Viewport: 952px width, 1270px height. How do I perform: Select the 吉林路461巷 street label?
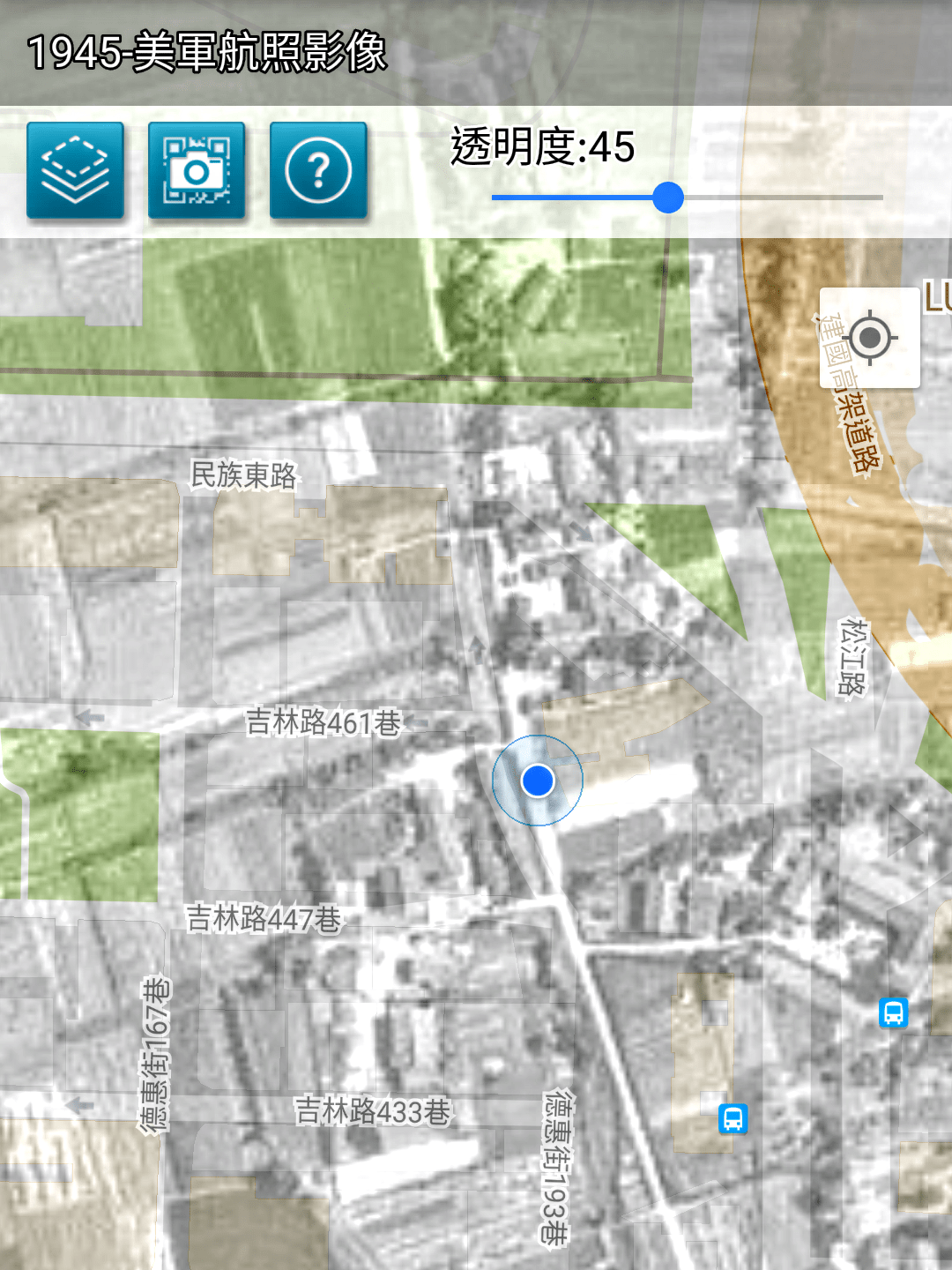pyautogui.click(x=324, y=723)
